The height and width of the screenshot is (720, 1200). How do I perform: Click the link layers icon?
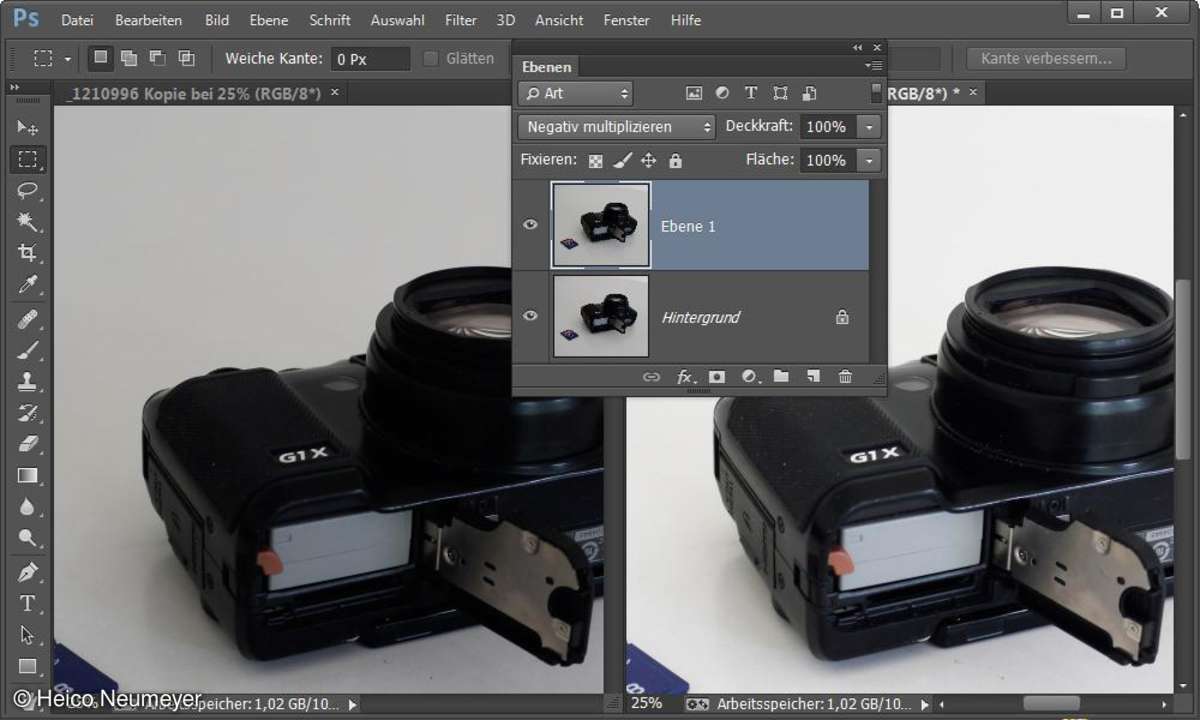tap(651, 377)
